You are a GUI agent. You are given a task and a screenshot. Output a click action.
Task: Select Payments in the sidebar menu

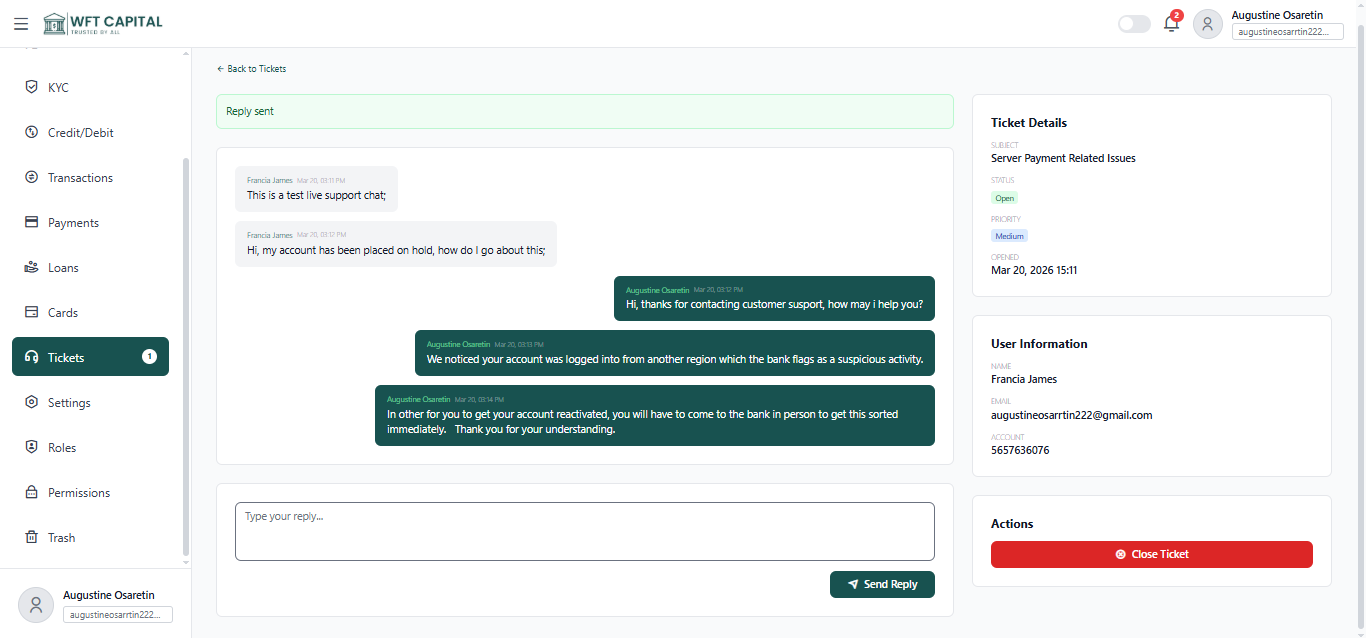coord(73,223)
